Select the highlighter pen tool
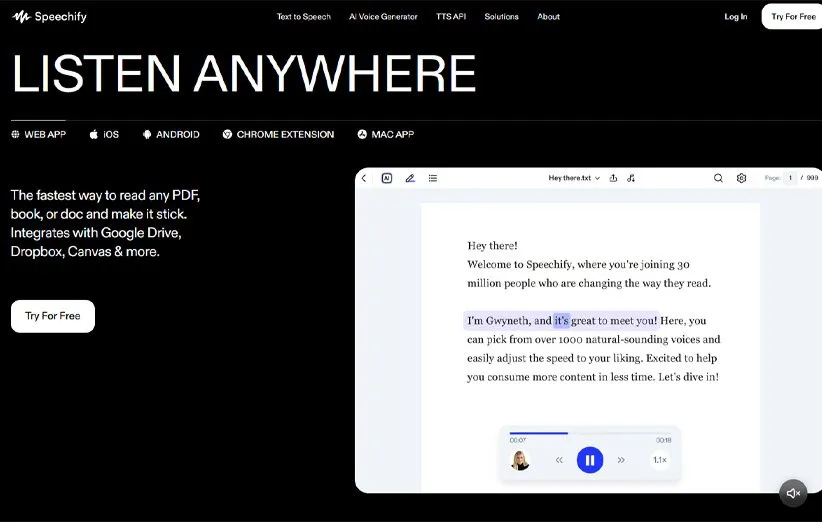 click(x=410, y=178)
